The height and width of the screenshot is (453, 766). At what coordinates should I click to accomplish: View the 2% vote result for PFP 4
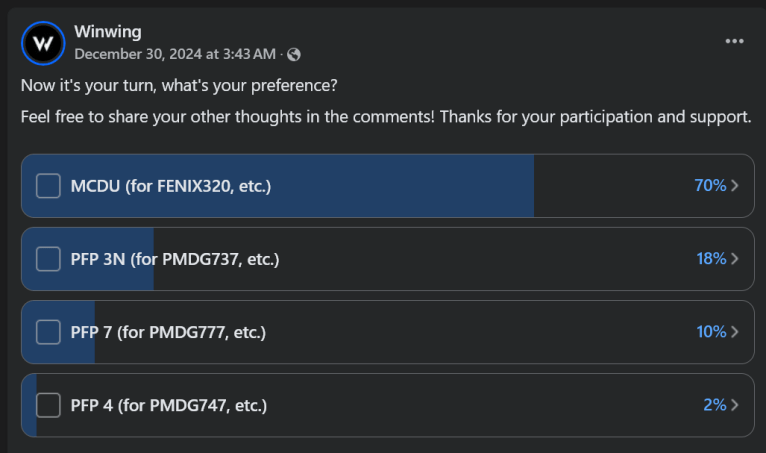[714, 405]
